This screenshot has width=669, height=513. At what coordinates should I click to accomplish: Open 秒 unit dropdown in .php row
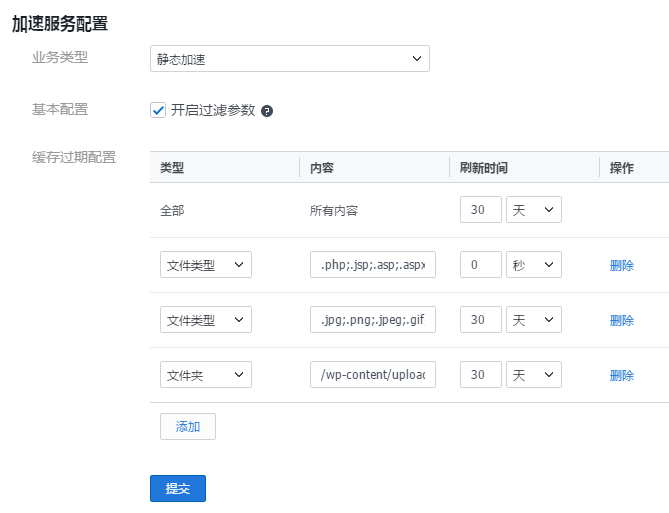pos(534,265)
